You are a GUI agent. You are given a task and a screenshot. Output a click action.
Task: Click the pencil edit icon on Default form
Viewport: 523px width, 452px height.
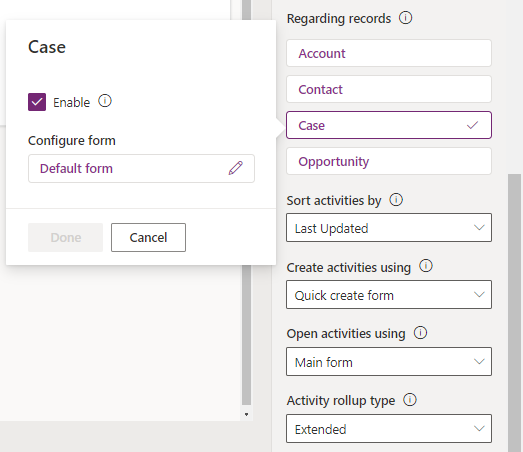[x=235, y=168]
